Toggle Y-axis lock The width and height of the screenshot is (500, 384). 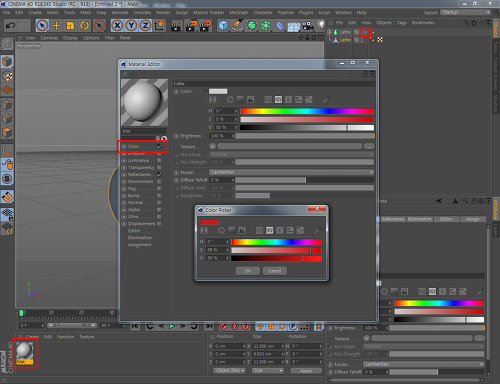(131, 25)
